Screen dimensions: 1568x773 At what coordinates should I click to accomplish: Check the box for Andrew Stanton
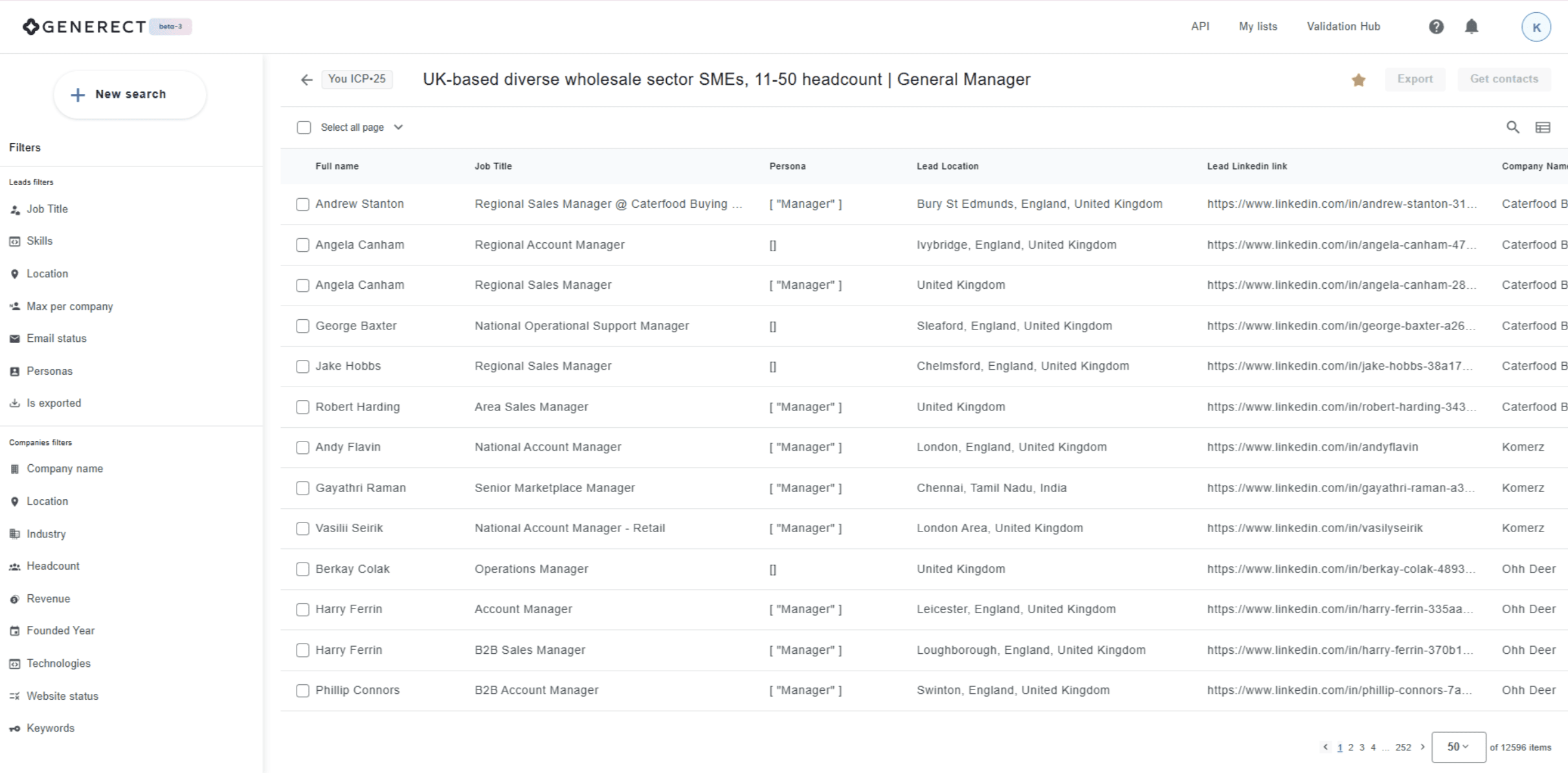(x=302, y=205)
